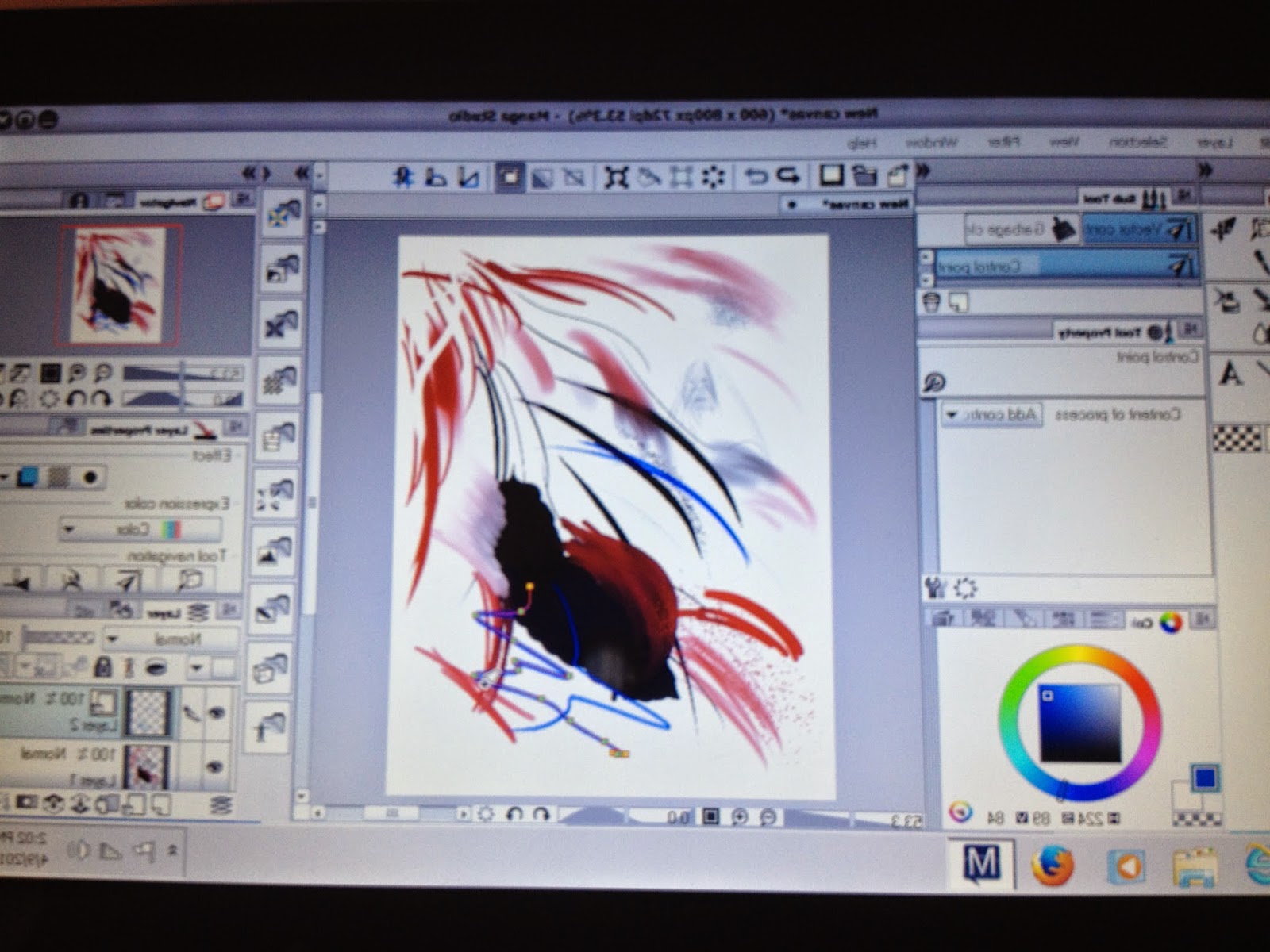Toggle the lock layer padlock icon
Image resolution: width=1270 pixels, height=952 pixels.
(103, 666)
